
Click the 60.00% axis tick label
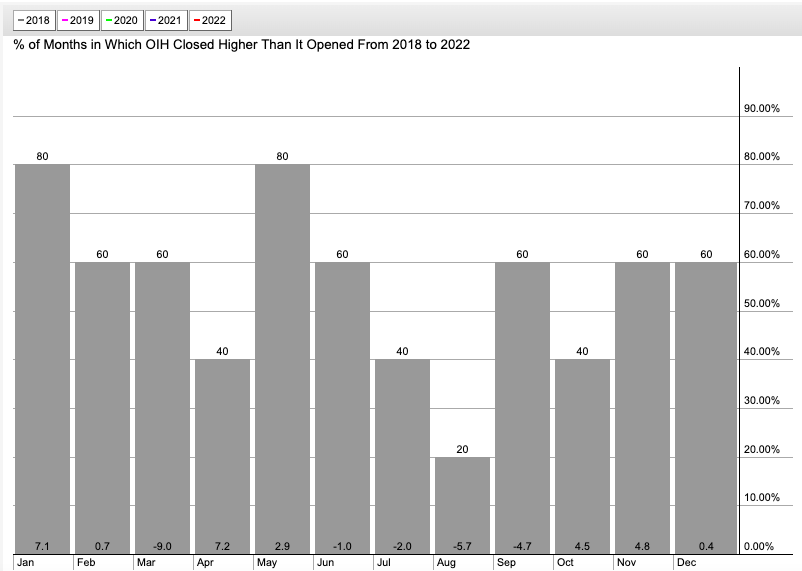click(762, 255)
